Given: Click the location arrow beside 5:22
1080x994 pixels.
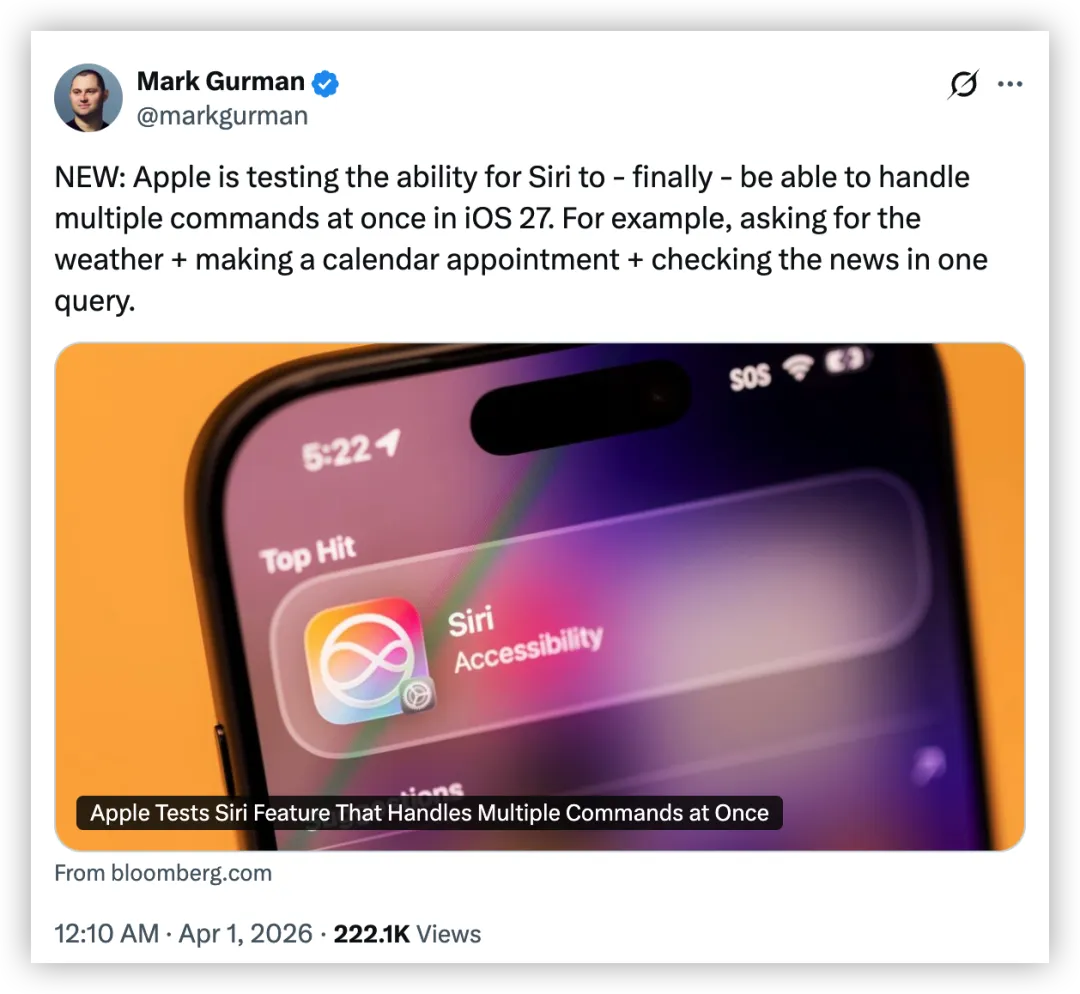Looking at the screenshot, I should pos(390,442).
